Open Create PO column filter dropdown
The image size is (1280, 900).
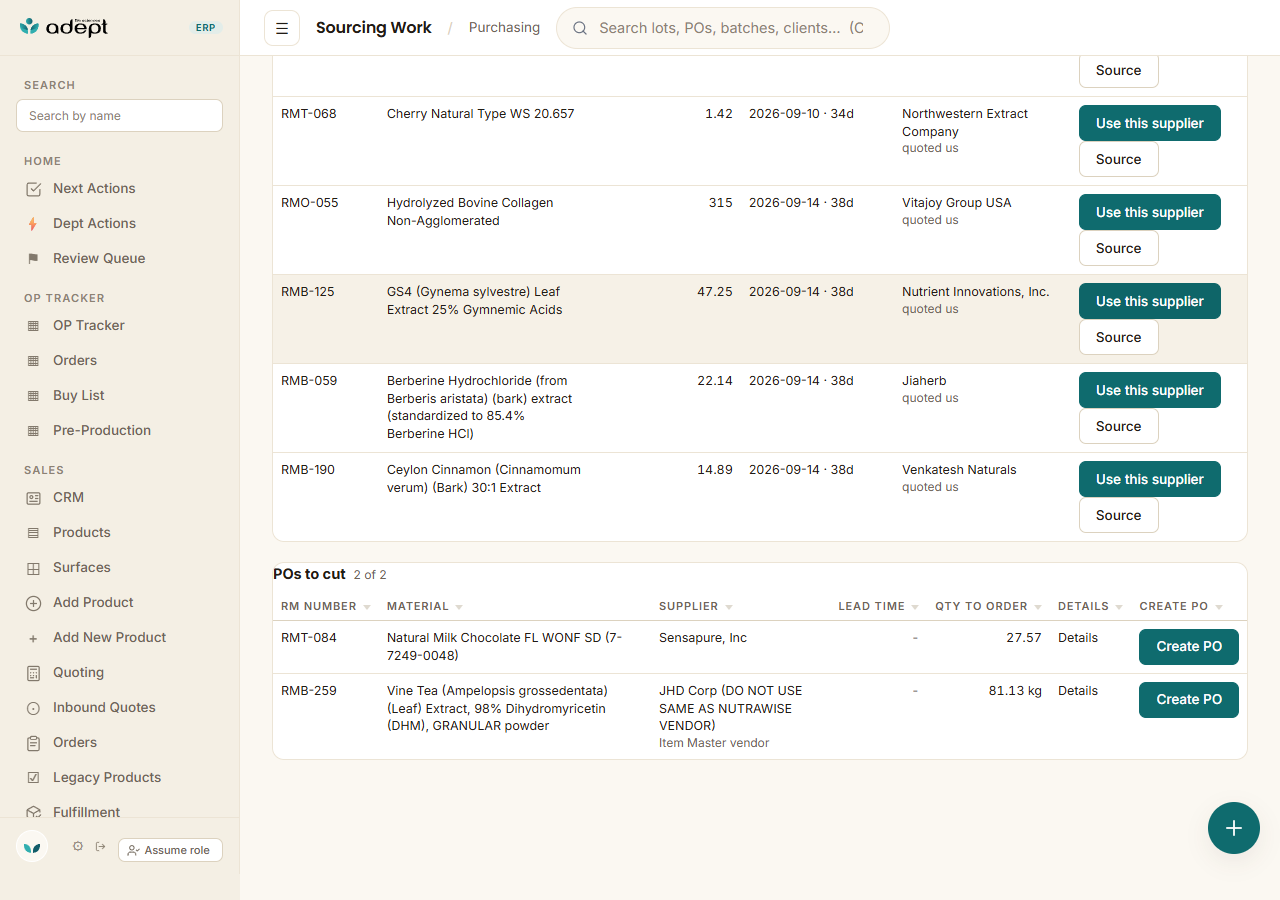click(1219, 607)
